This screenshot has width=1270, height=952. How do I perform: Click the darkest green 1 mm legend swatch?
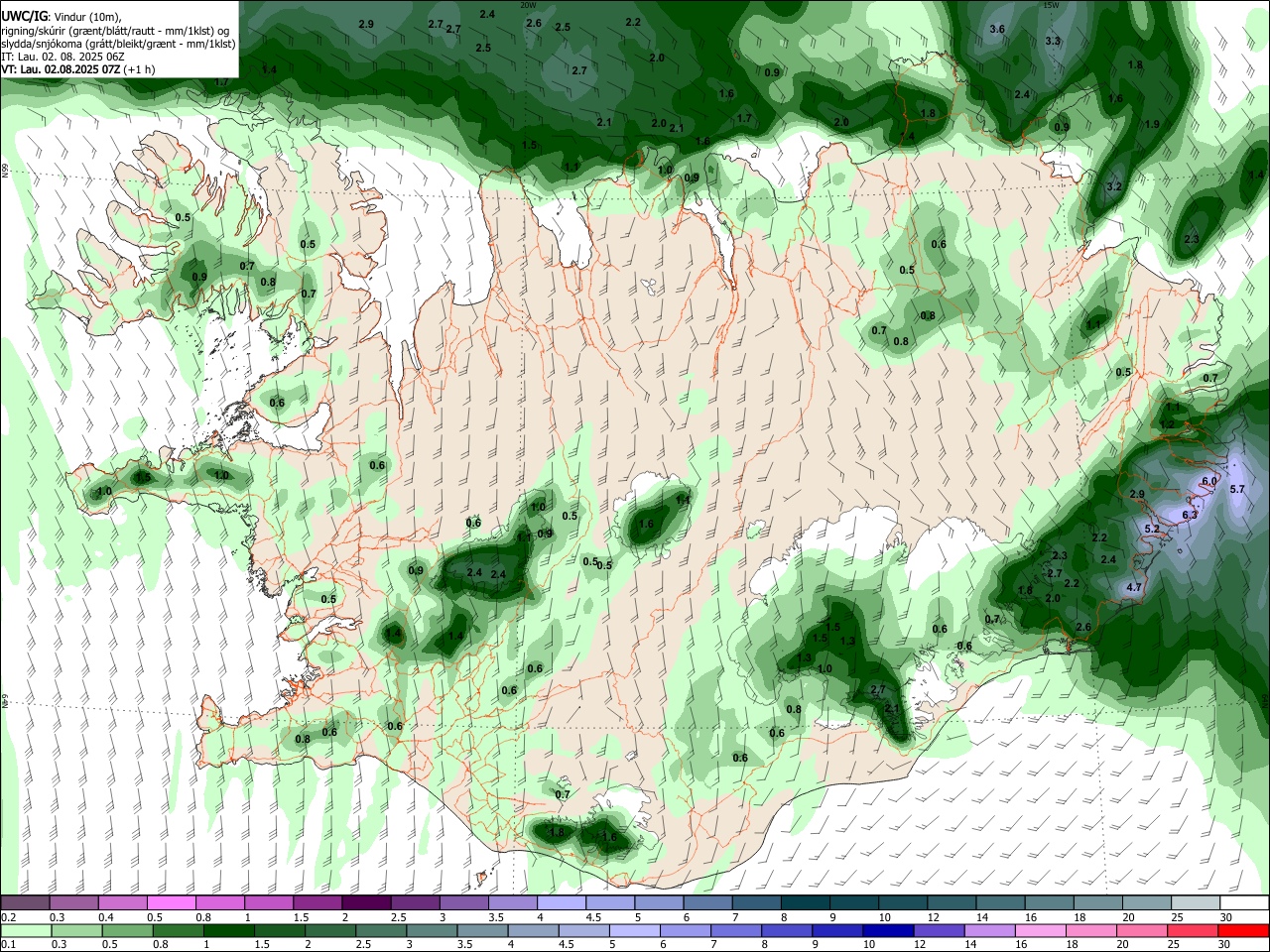click(228, 931)
